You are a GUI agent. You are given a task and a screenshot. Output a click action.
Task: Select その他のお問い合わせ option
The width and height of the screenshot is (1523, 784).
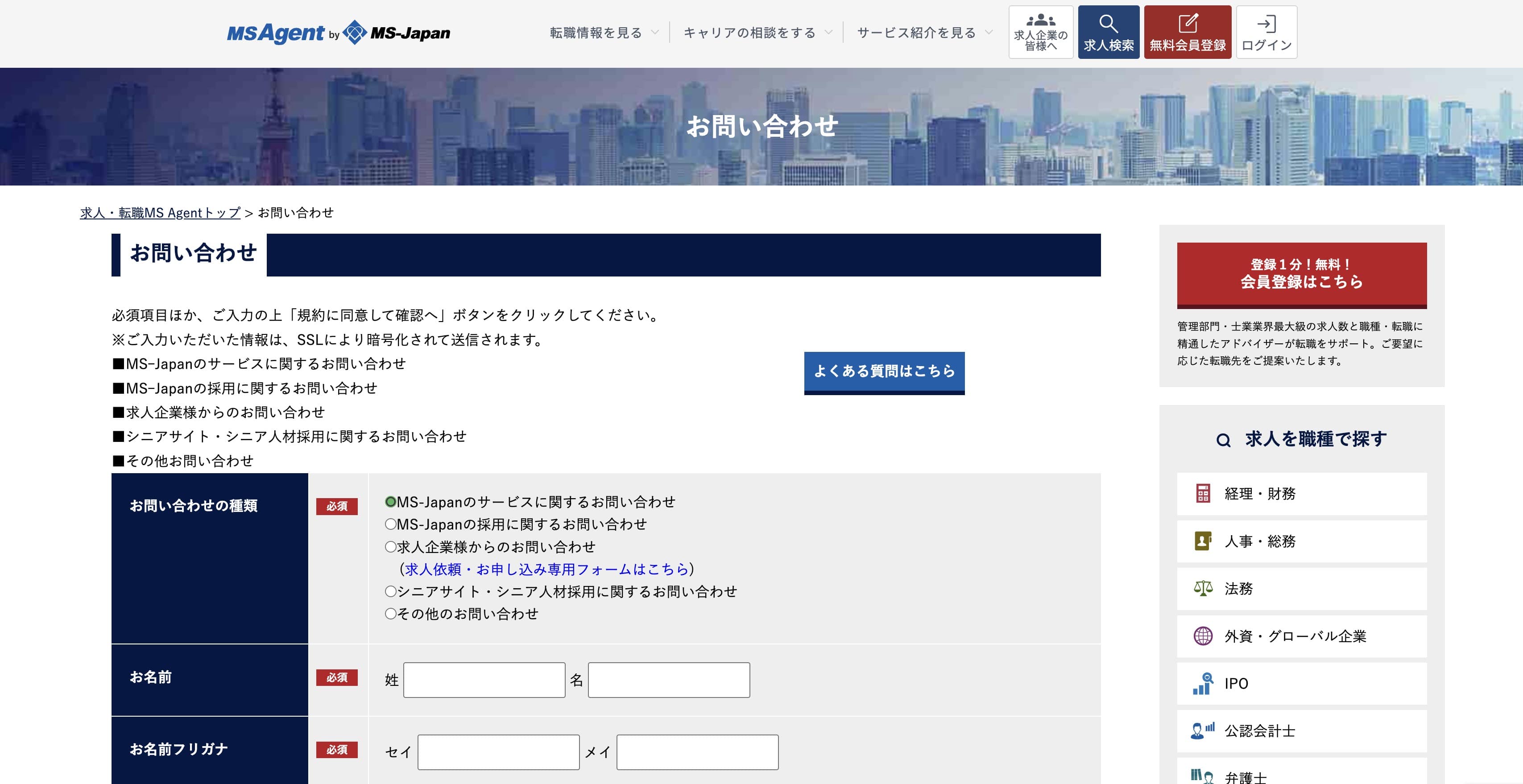tap(390, 614)
